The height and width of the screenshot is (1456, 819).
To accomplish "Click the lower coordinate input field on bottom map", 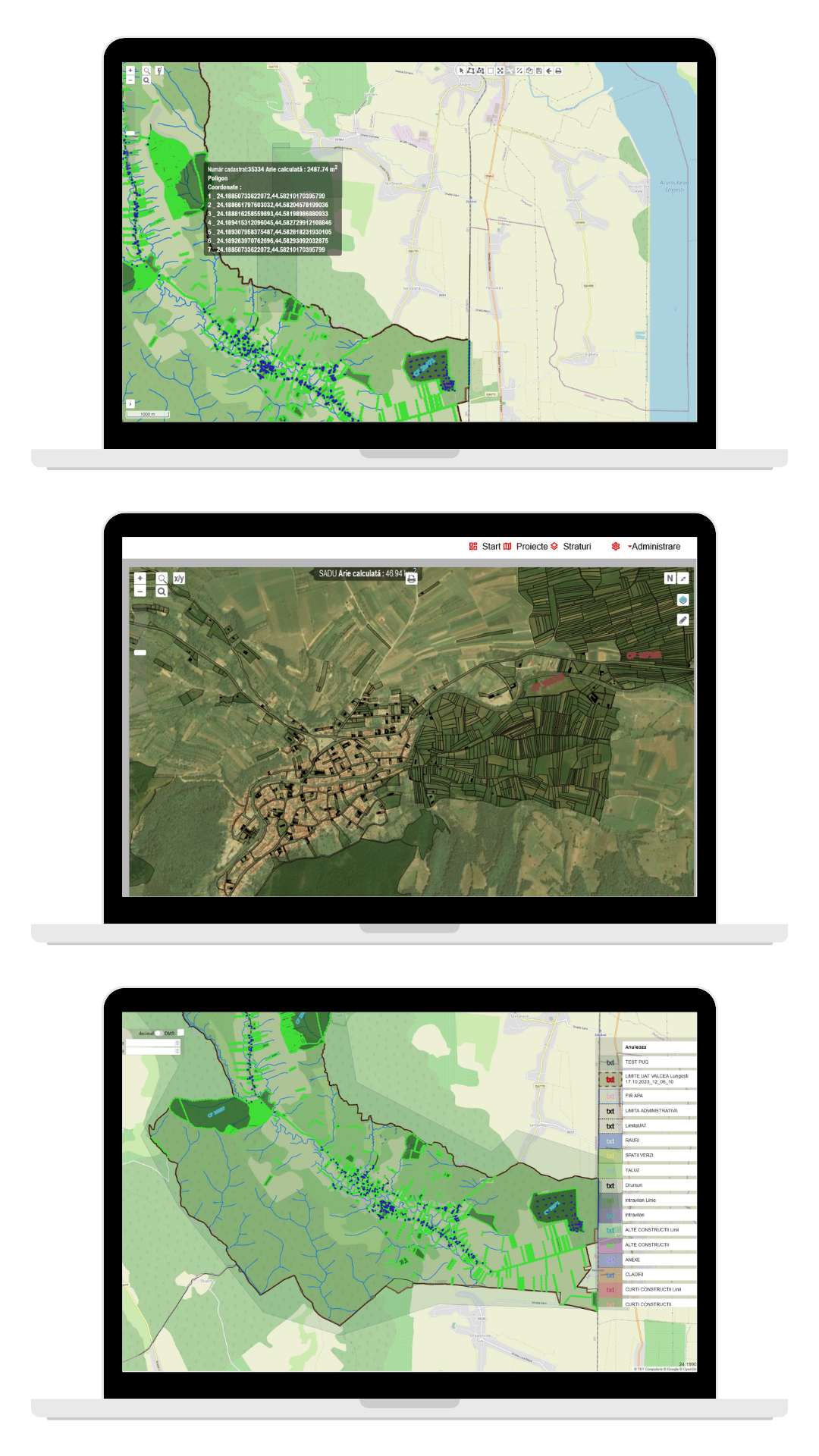I will pyautogui.click(x=153, y=1051).
